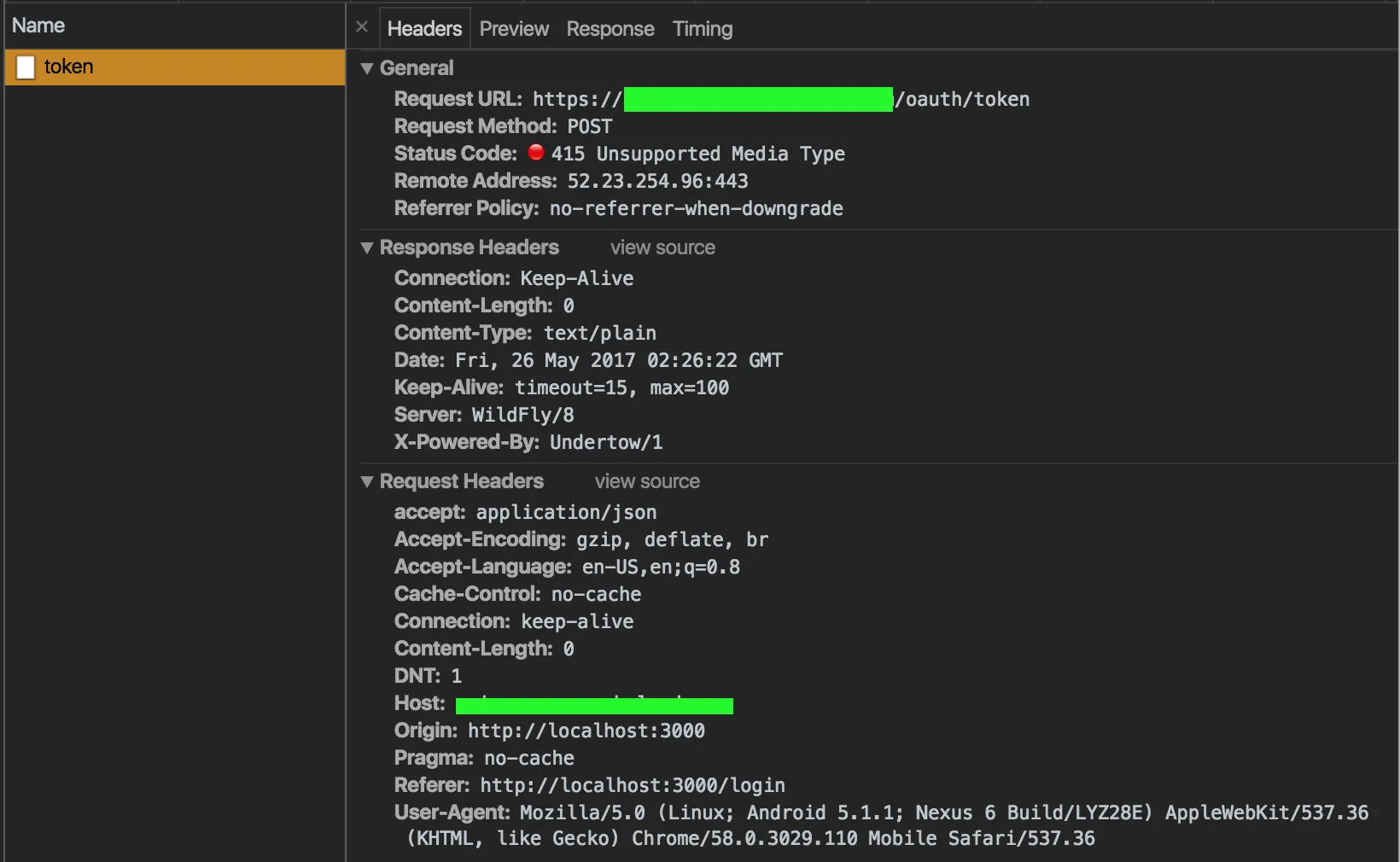View source of Request Headers
Image resolution: width=1400 pixels, height=862 pixels.
click(647, 481)
